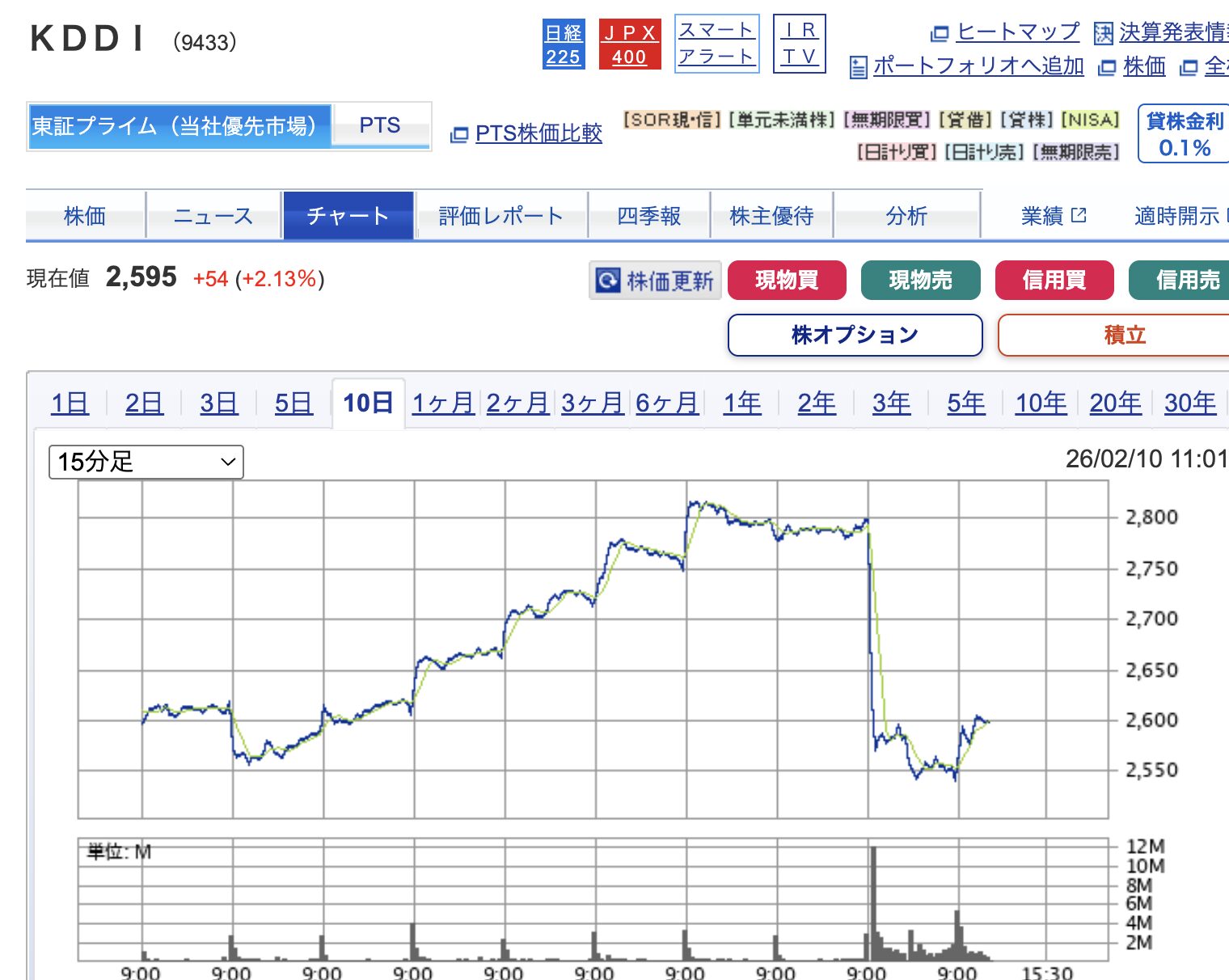1229x980 pixels.
Task: Show the 6ヶ月 chart period
Action: [667, 403]
